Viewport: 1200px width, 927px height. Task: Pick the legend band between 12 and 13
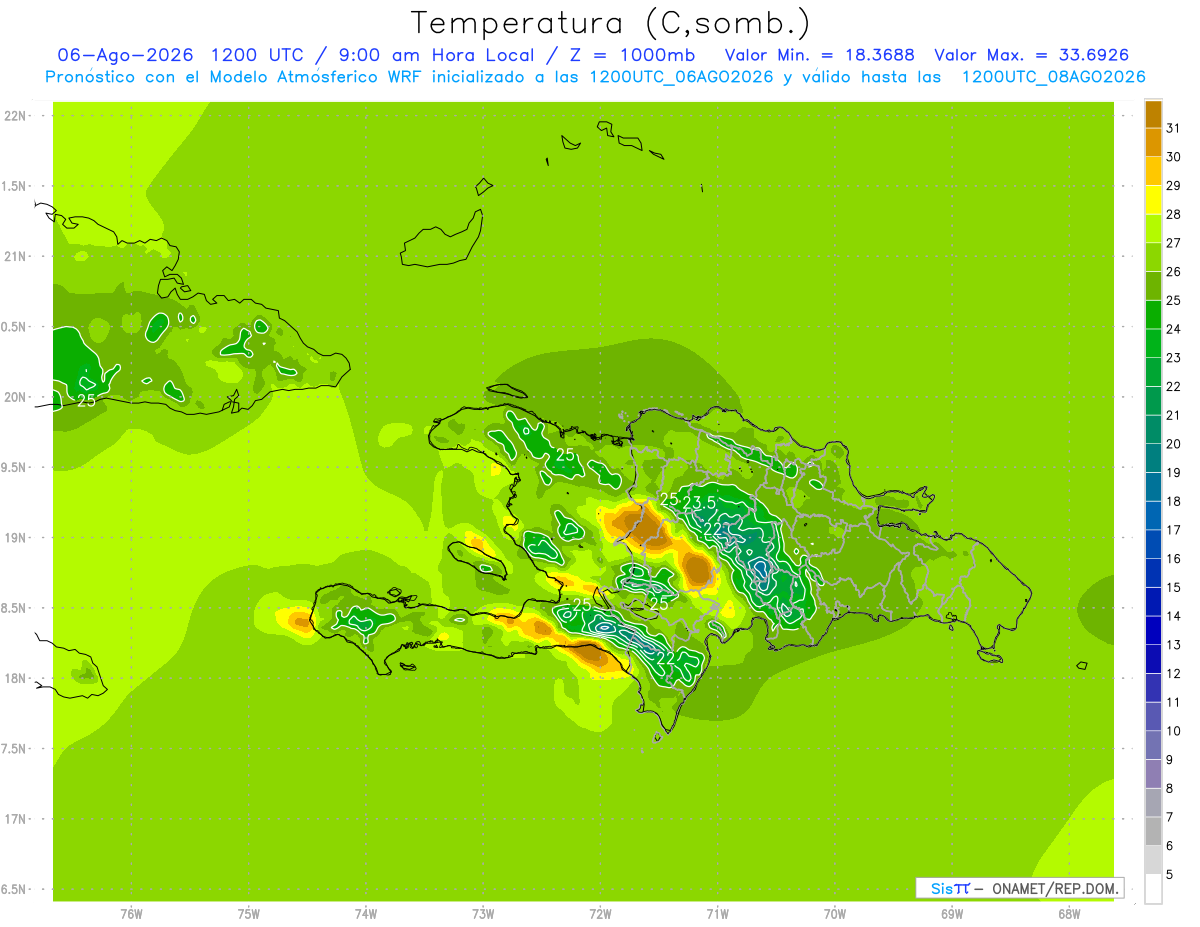(1153, 659)
